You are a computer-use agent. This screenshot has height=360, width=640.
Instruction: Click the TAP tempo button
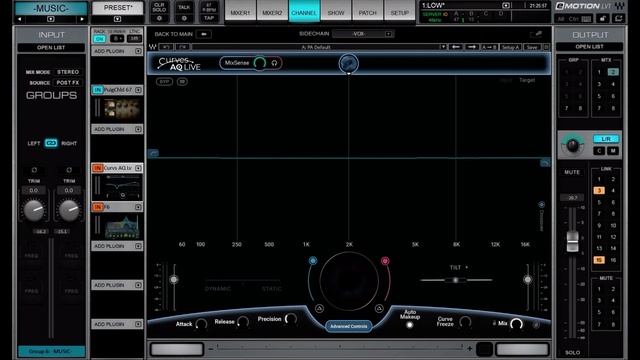pos(209,18)
